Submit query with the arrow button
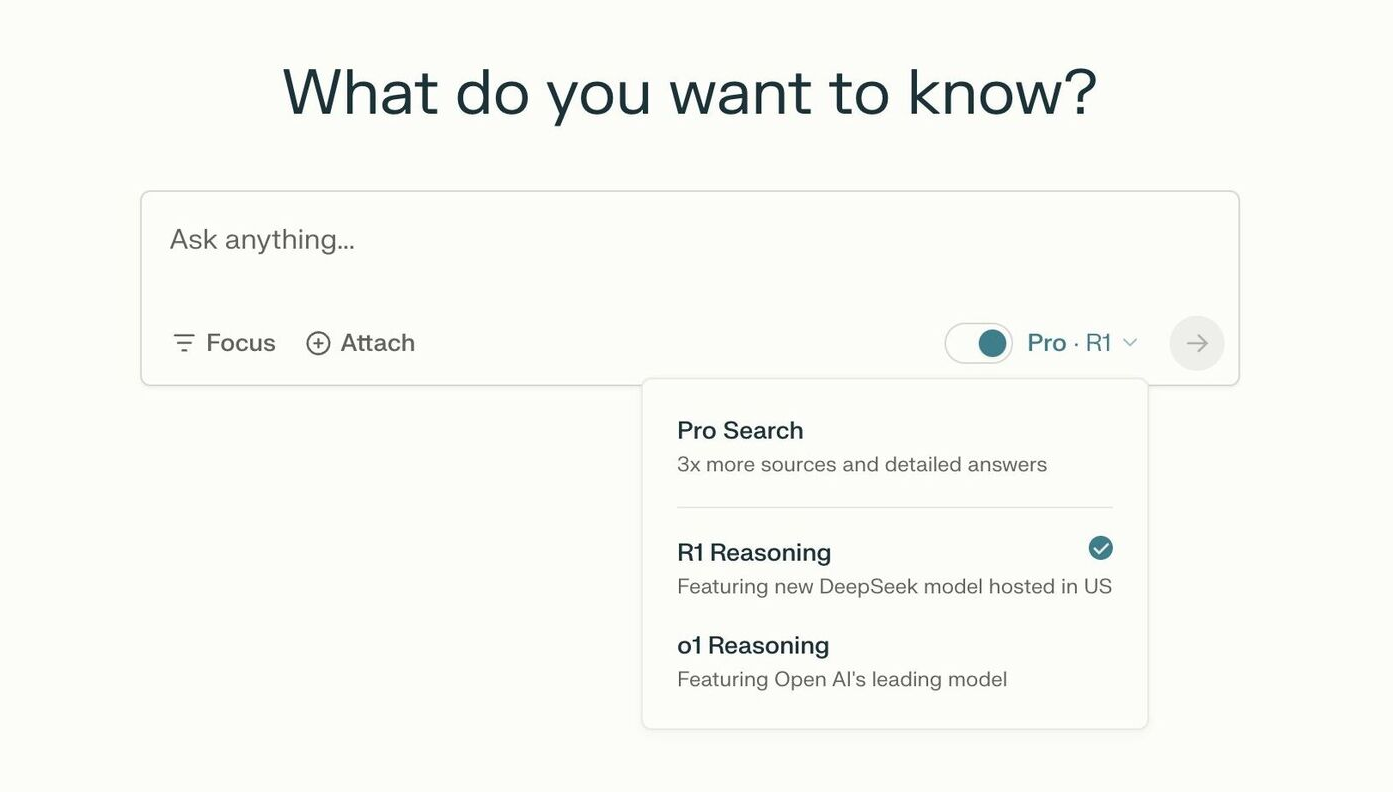 (x=1197, y=343)
